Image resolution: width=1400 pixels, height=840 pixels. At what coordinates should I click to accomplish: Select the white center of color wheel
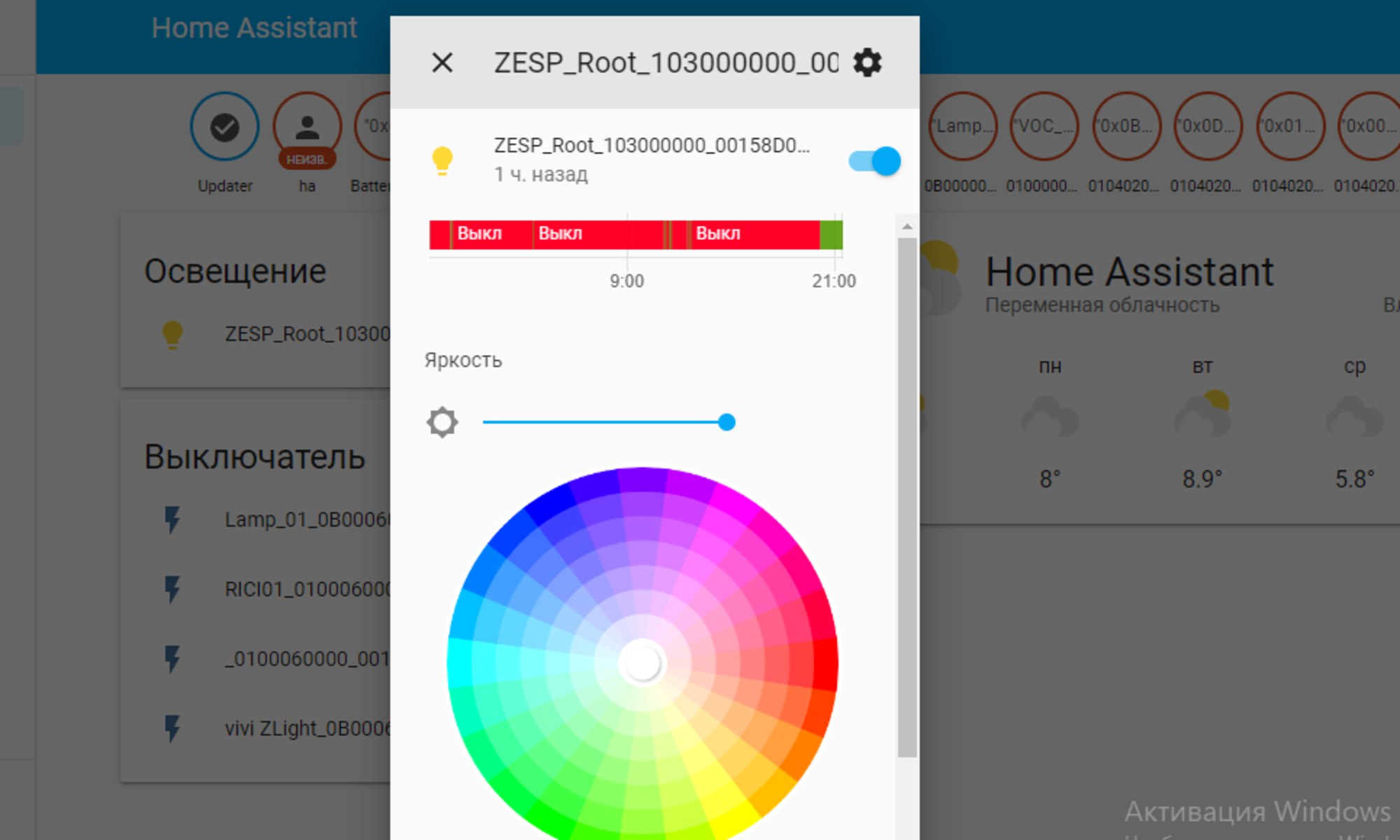pos(642,662)
